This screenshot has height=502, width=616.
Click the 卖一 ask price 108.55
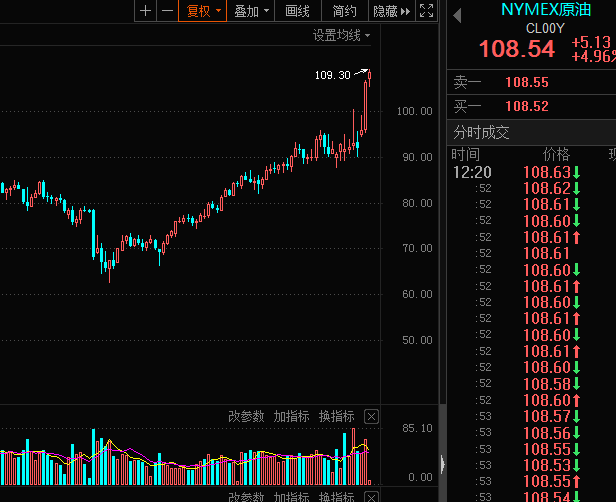[526, 83]
